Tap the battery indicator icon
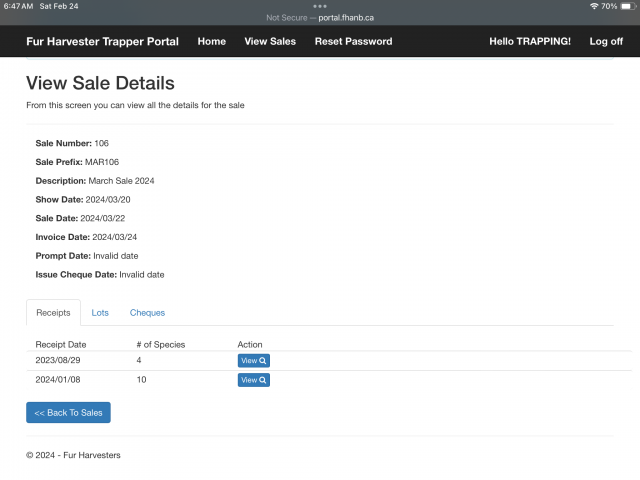This screenshot has height=480, width=640. [x=627, y=6]
